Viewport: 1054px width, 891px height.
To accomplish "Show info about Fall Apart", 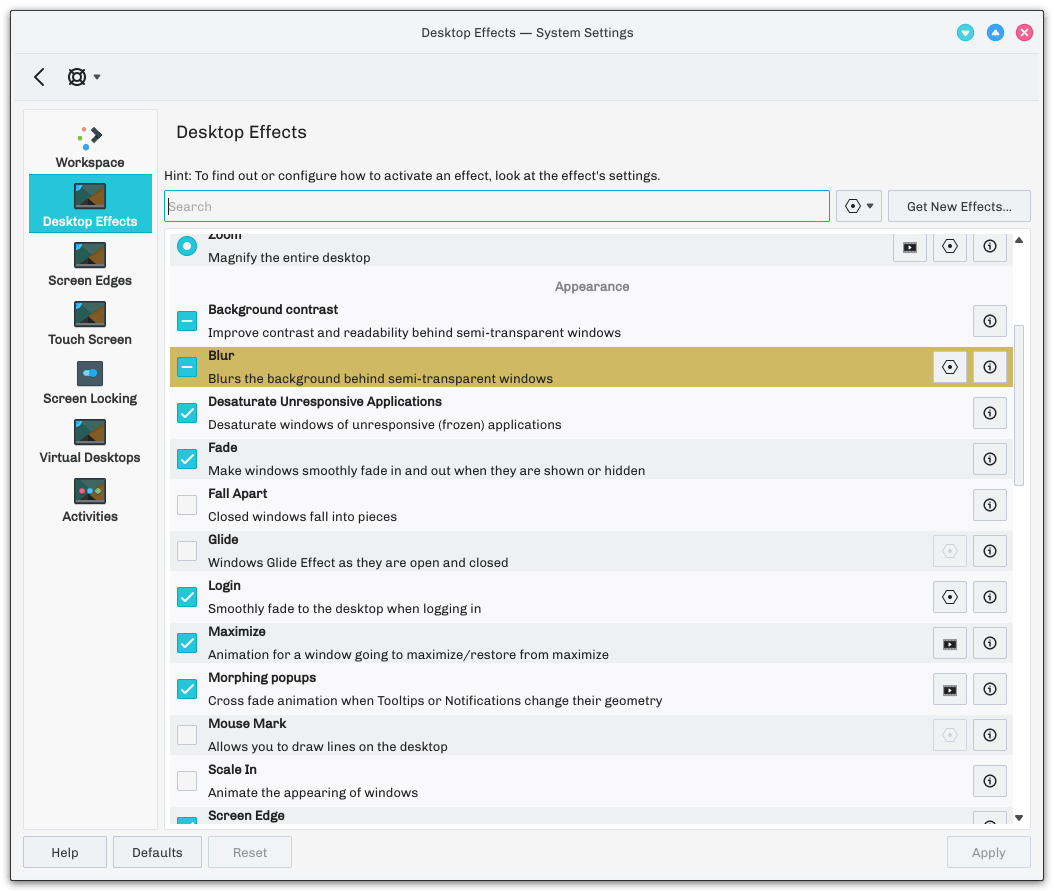I will tap(989, 505).
